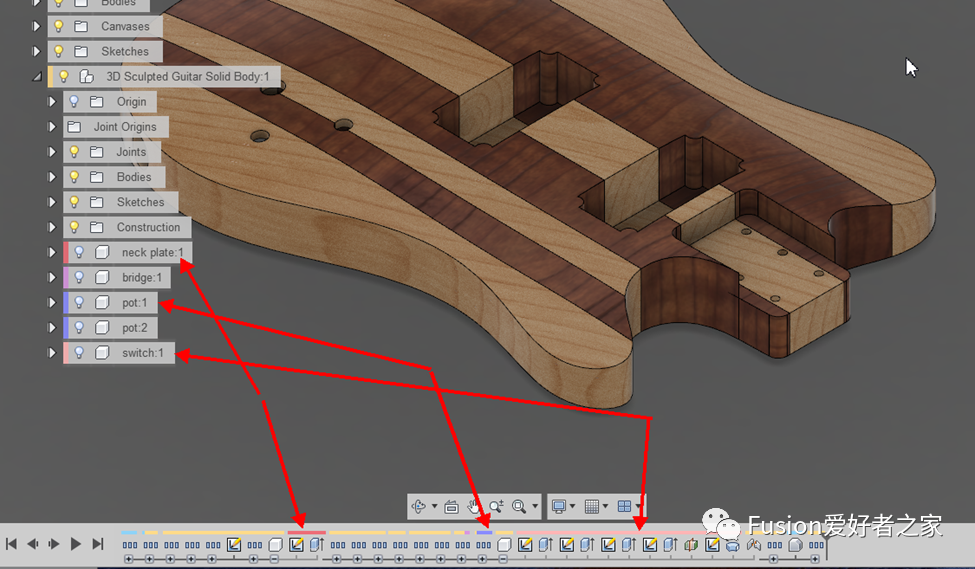975x569 pixels.
Task: Expand the Construction folder
Action: click(x=52, y=227)
